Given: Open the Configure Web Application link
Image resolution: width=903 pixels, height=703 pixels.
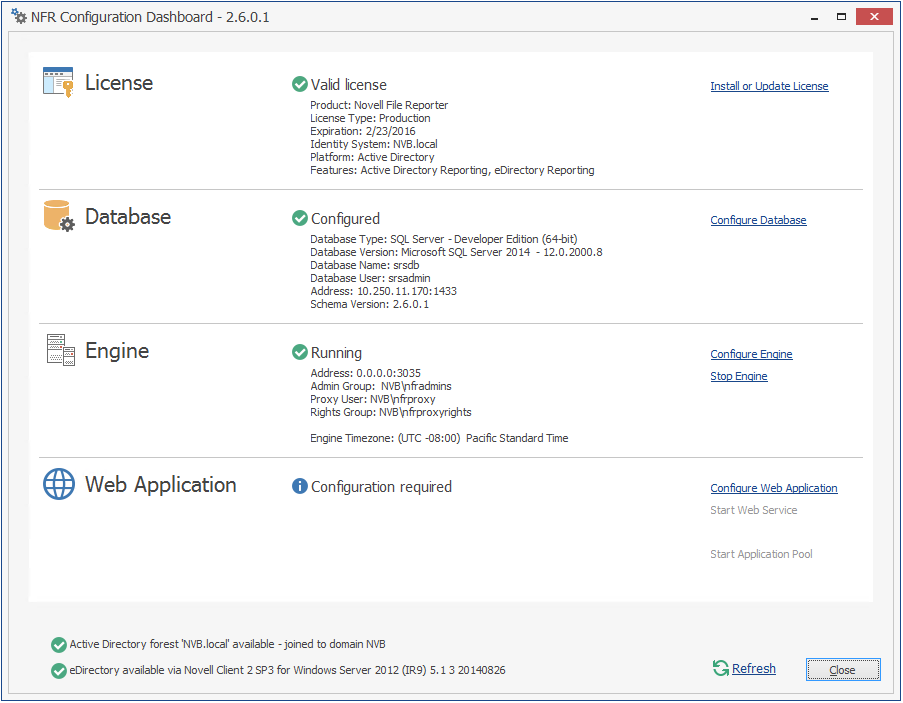Looking at the screenshot, I should point(773,488).
